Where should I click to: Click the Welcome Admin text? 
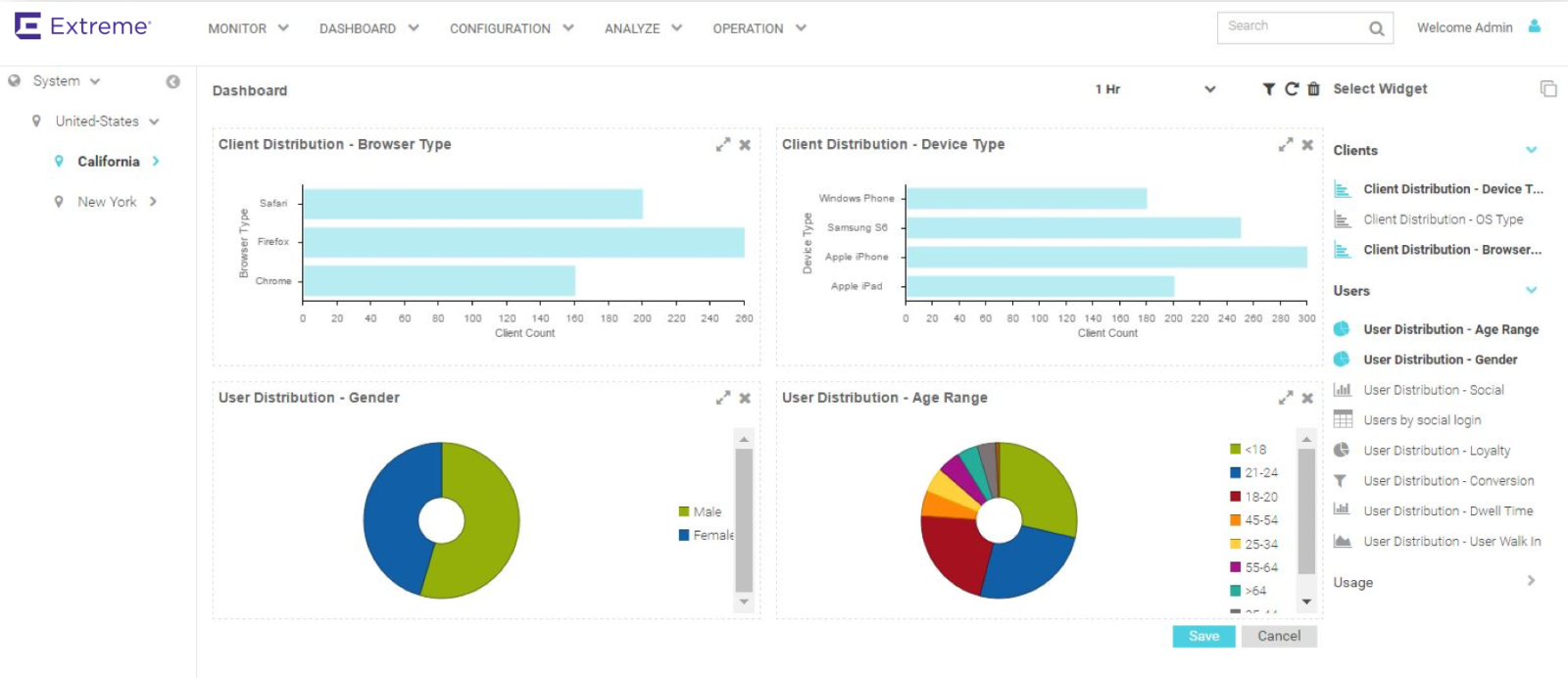pyautogui.click(x=1464, y=27)
